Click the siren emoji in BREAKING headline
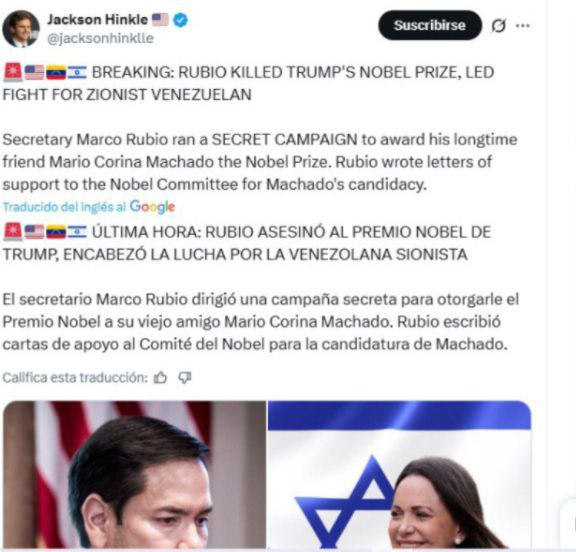Viewport: 576px width, 552px height. 13,72
